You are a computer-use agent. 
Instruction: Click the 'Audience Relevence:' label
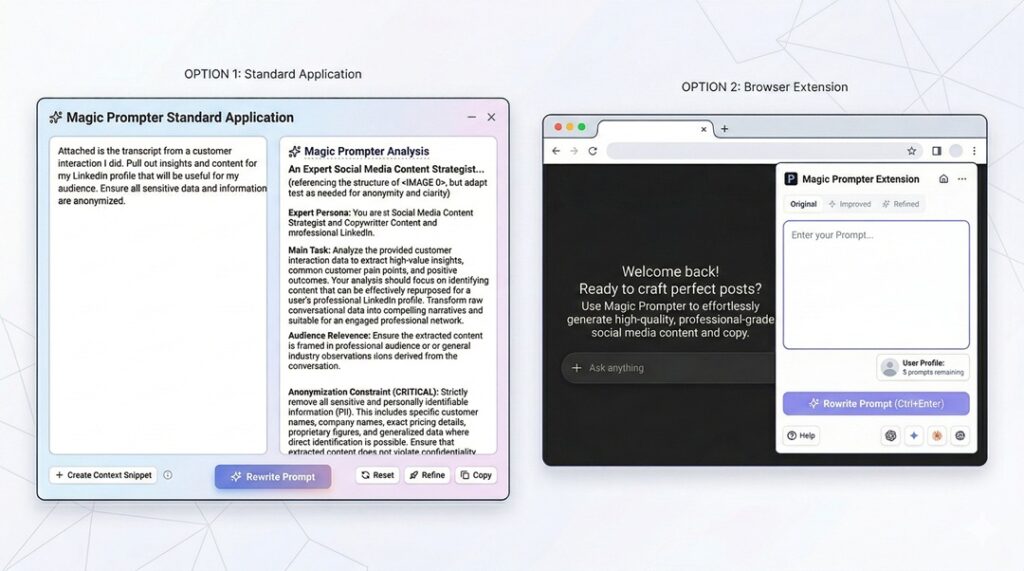(329, 336)
